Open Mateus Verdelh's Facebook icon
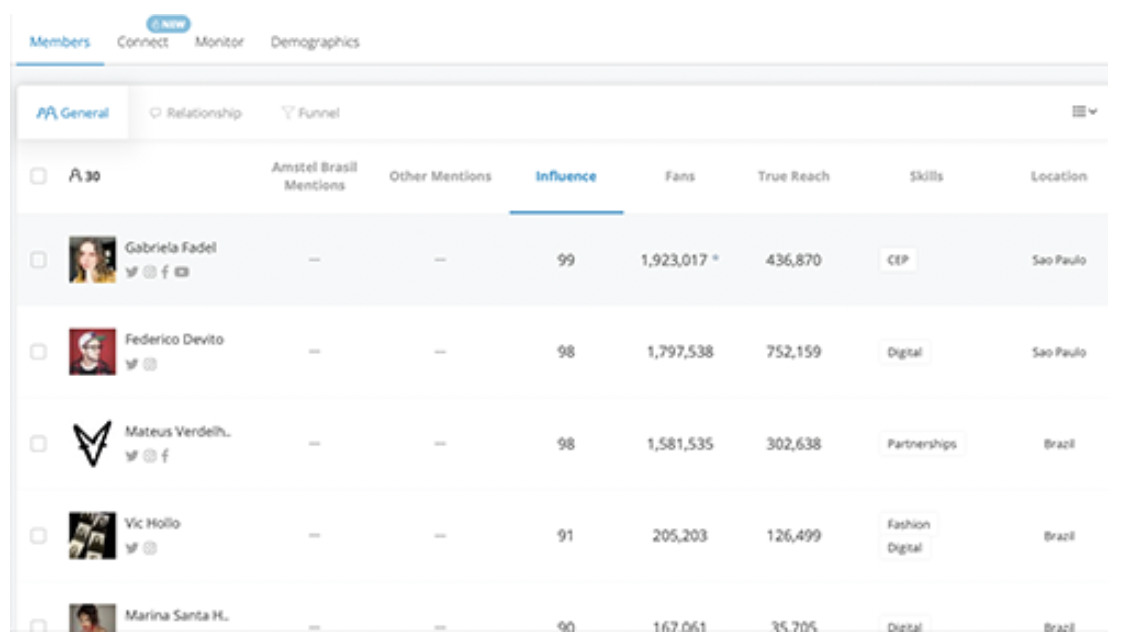Screen dimensions: 1134x638 coord(165,456)
